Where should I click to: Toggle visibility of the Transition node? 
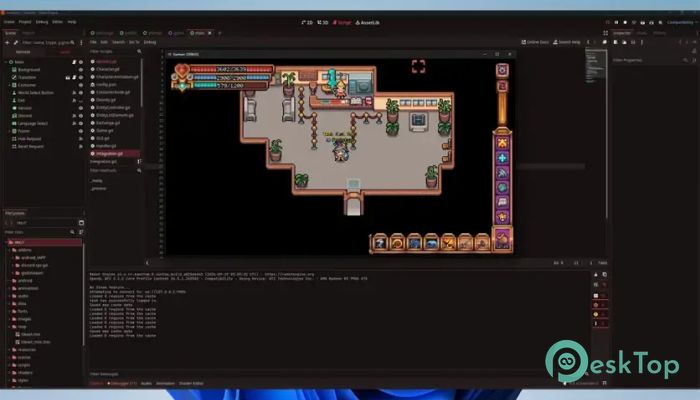tap(81, 77)
